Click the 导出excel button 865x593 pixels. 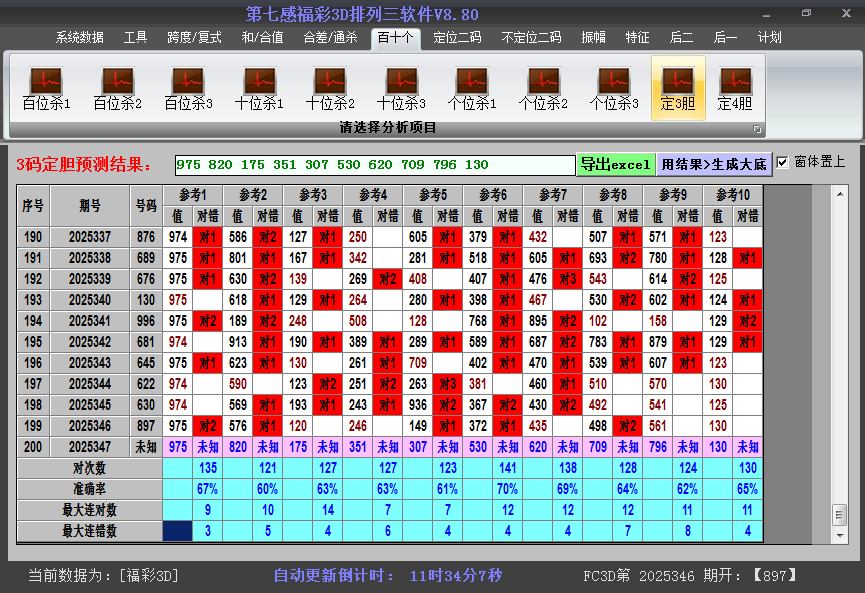pos(615,164)
